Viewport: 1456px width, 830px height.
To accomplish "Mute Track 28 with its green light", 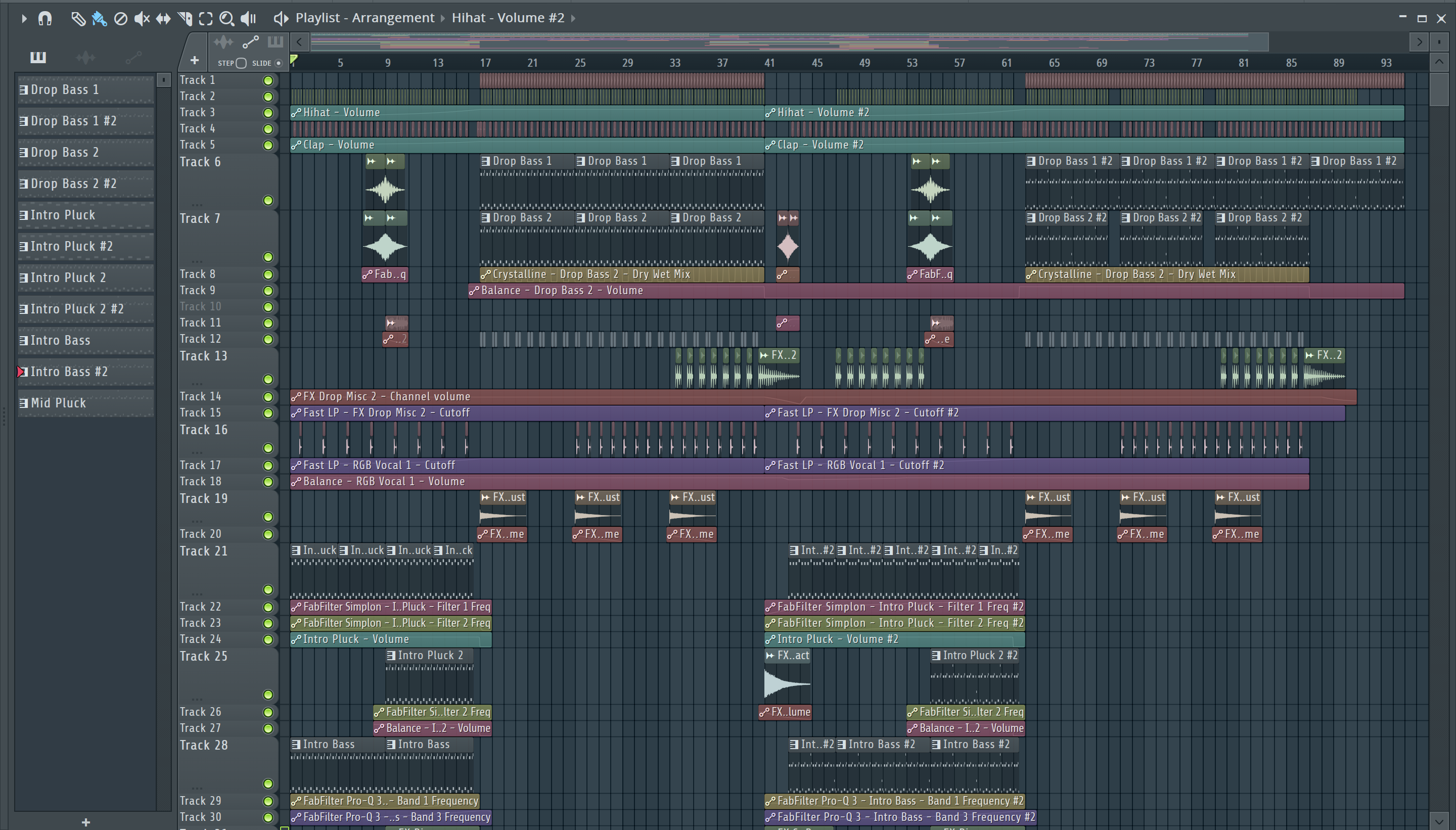I will click(x=268, y=784).
